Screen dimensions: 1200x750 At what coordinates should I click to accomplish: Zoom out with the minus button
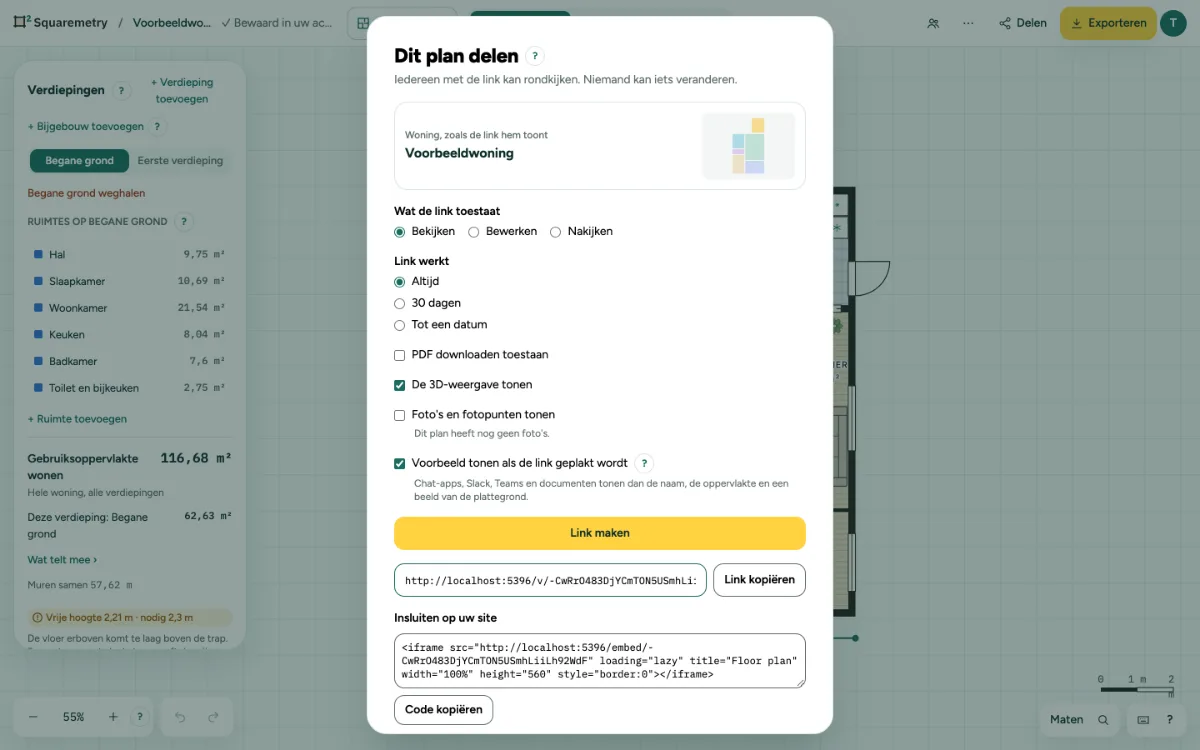pos(33,717)
